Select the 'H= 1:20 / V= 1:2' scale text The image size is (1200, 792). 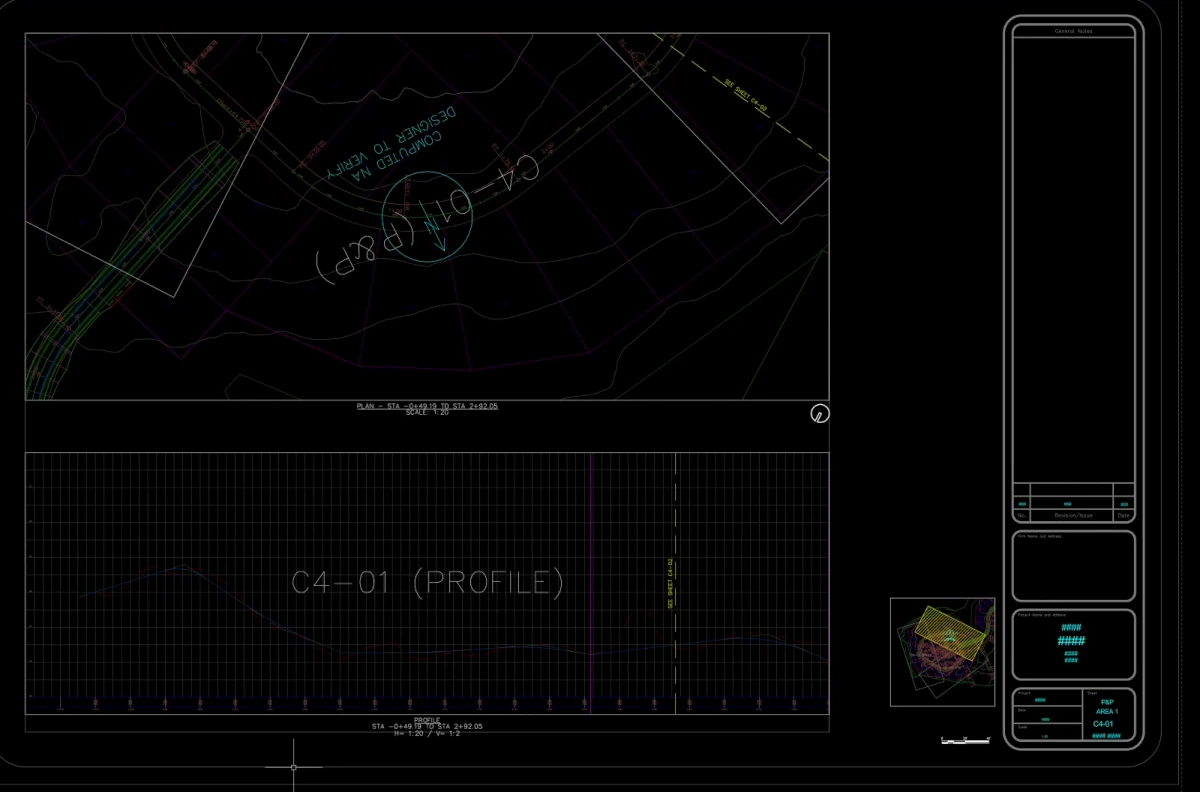[x=427, y=733]
